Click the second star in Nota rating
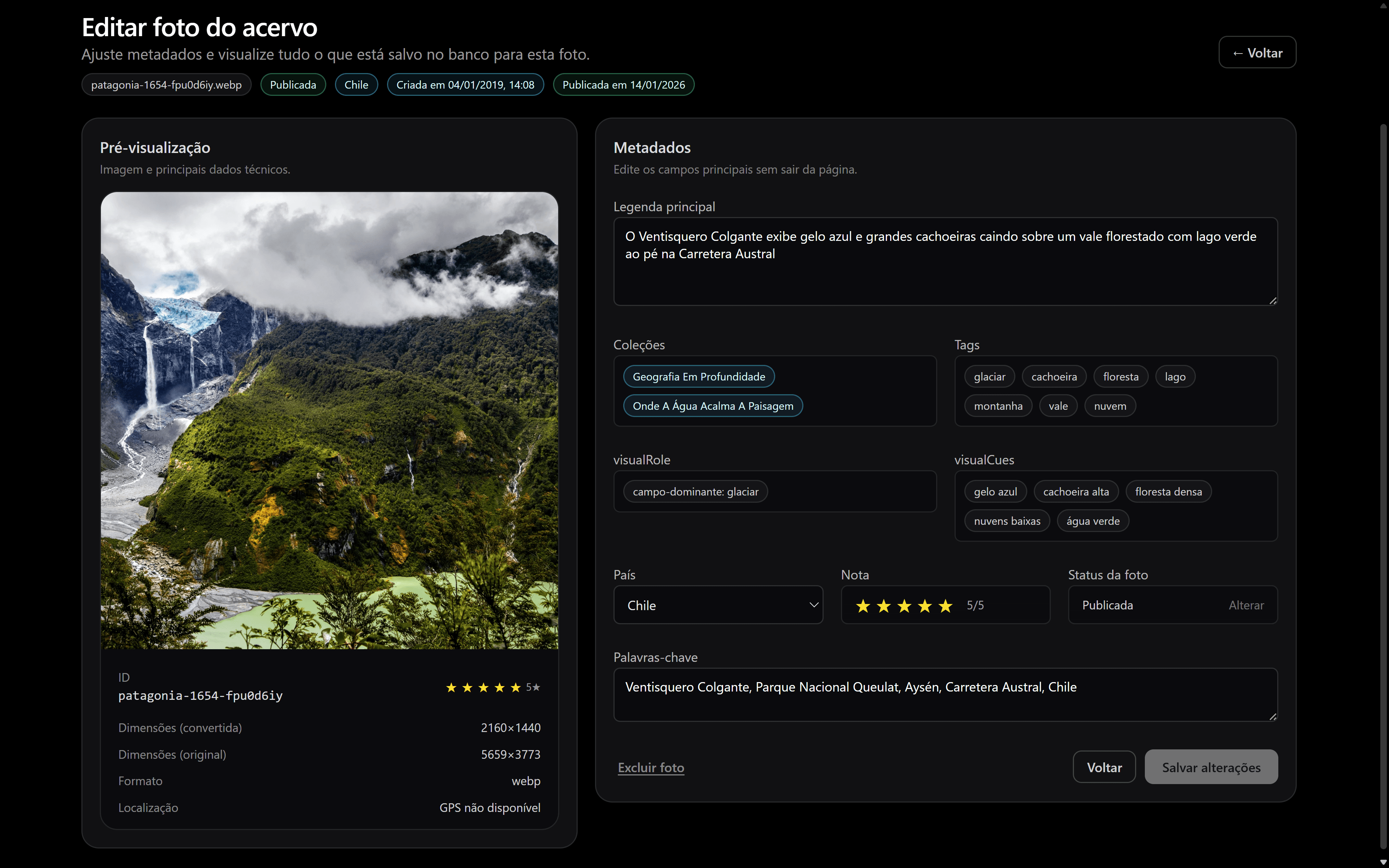The height and width of the screenshot is (868, 1389). pyautogui.click(x=883, y=606)
